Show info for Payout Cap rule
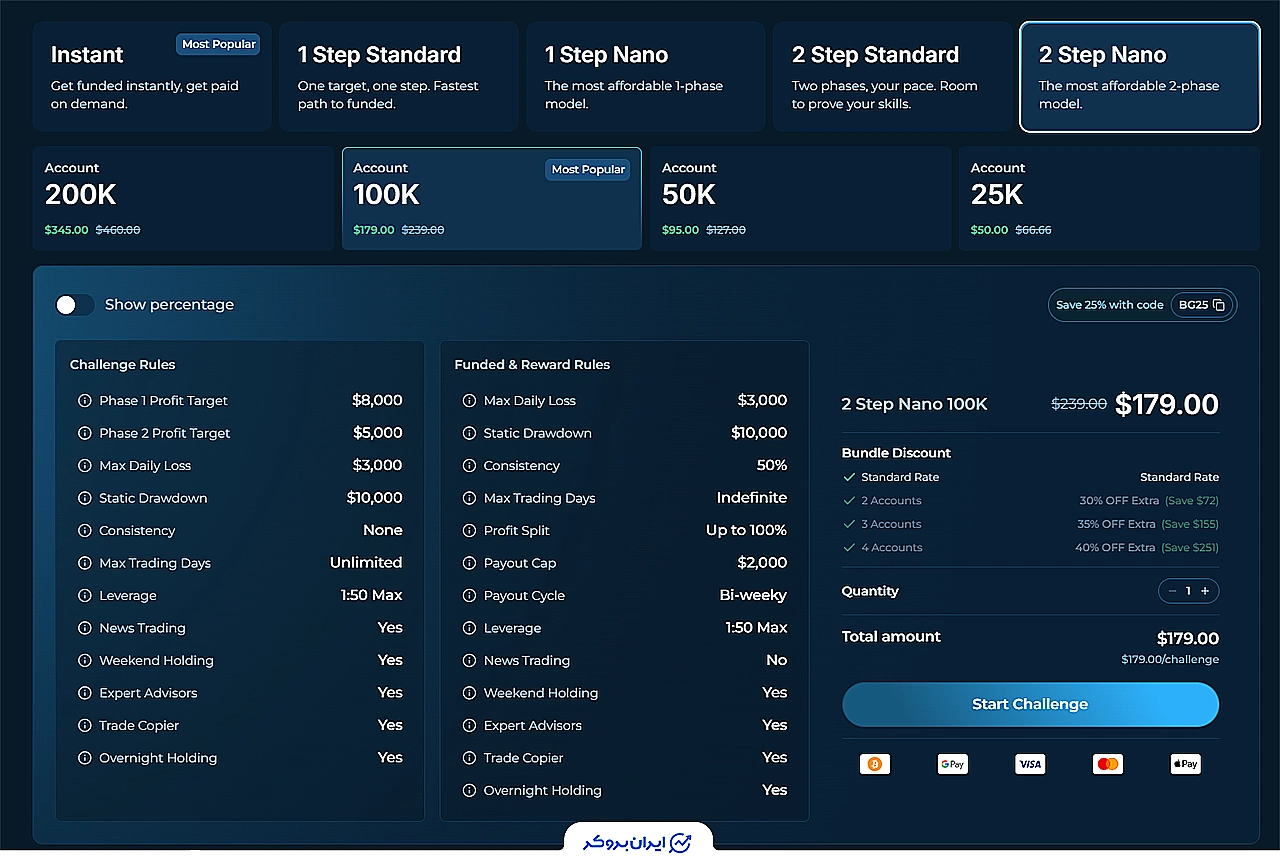Viewport: 1280px width, 867px height. click(x=469, y=563)
